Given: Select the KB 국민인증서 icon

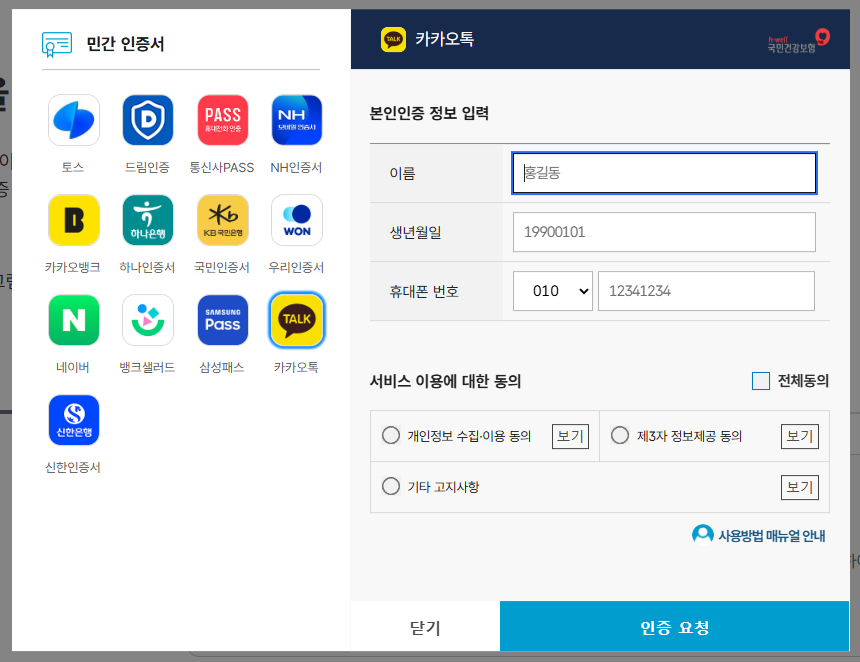Looking at the screenshot, I should [223, 220].
